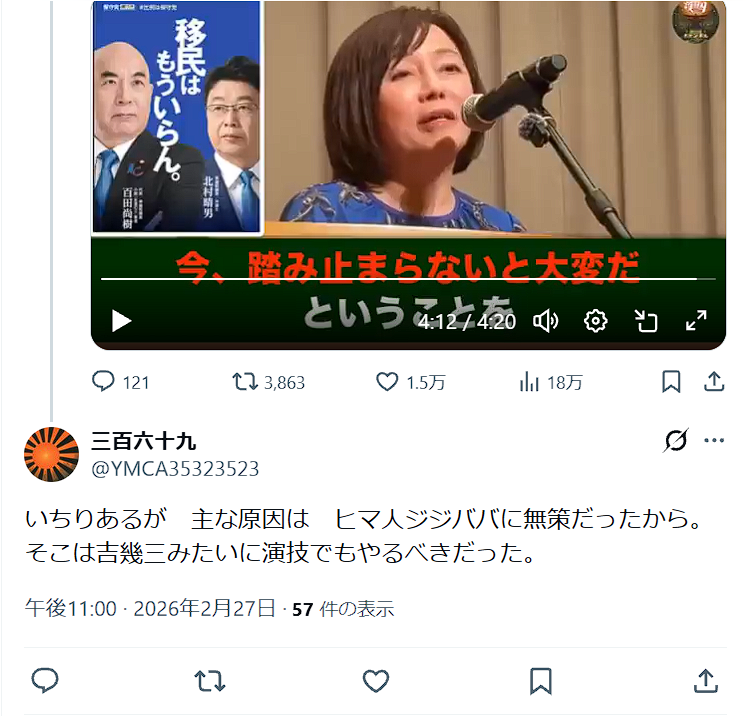Like the post showing 1.5万 likes
Image resolution: width=748 pixels, height=716 pixels.
tap(410, 382)
